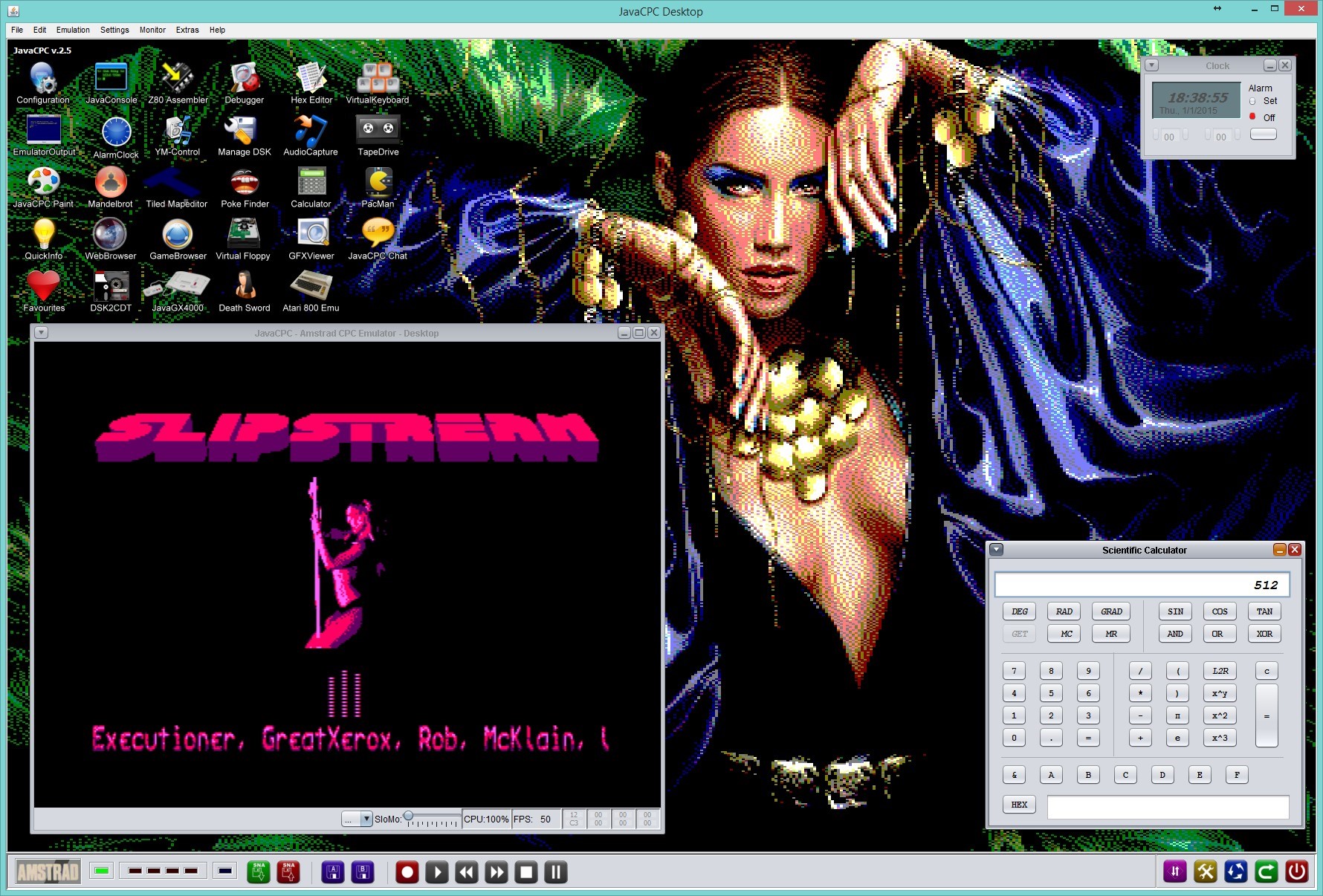Screen dimensions: 1323x896
Task: Click the red power button at bottom right
Action: pyautogui.click(x=1297, y=871)
